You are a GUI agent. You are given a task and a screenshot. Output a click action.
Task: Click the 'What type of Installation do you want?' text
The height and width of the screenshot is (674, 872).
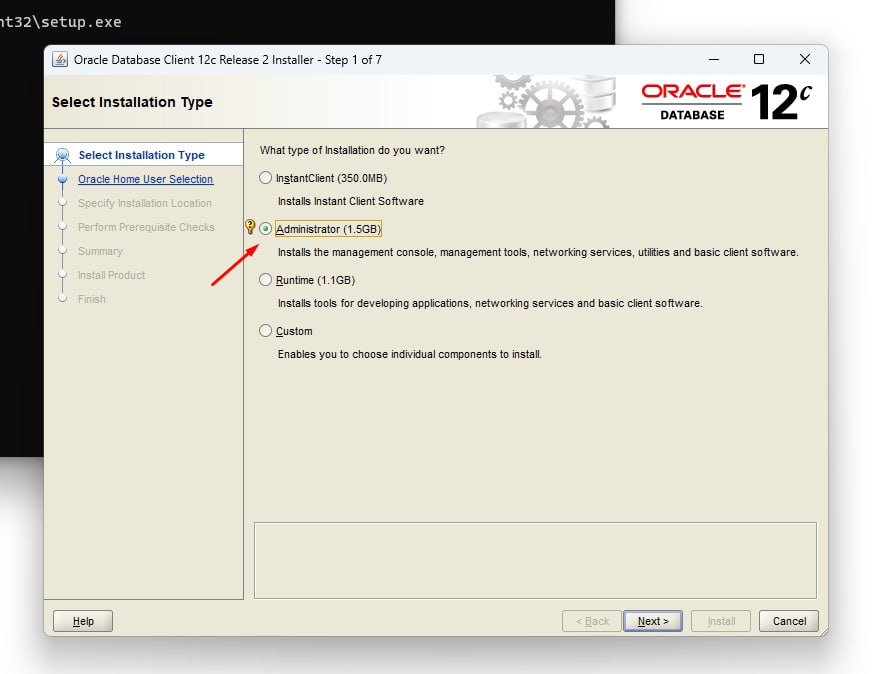click(x=352, y=150)
